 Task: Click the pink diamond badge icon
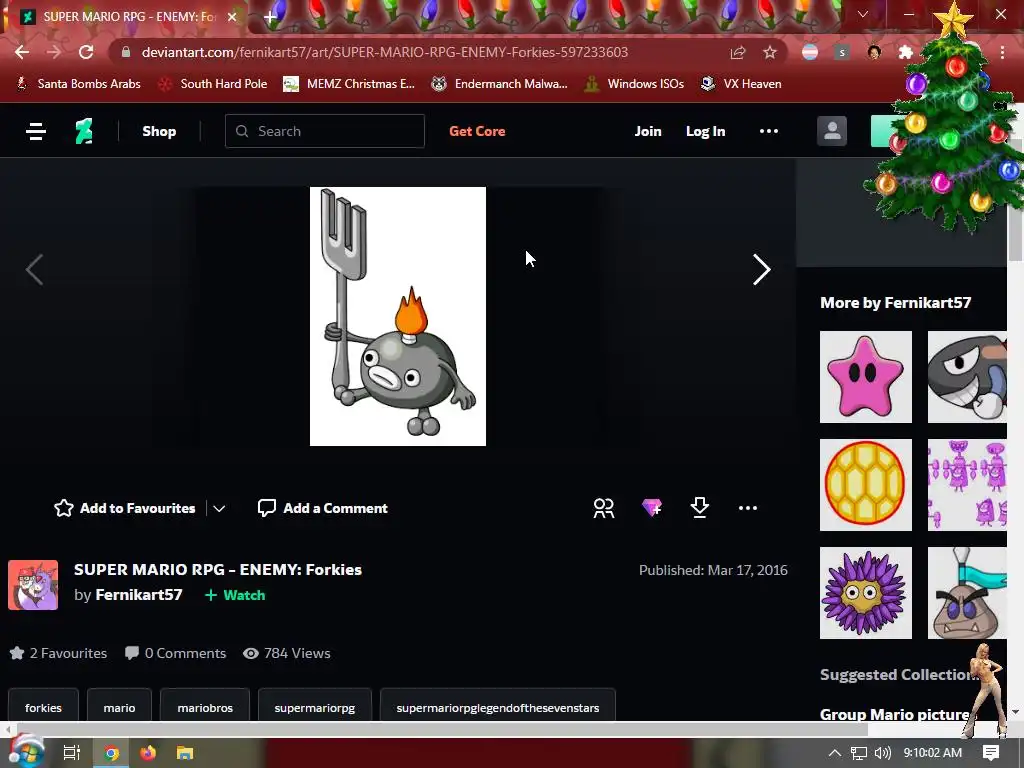[x=652, y=507]
